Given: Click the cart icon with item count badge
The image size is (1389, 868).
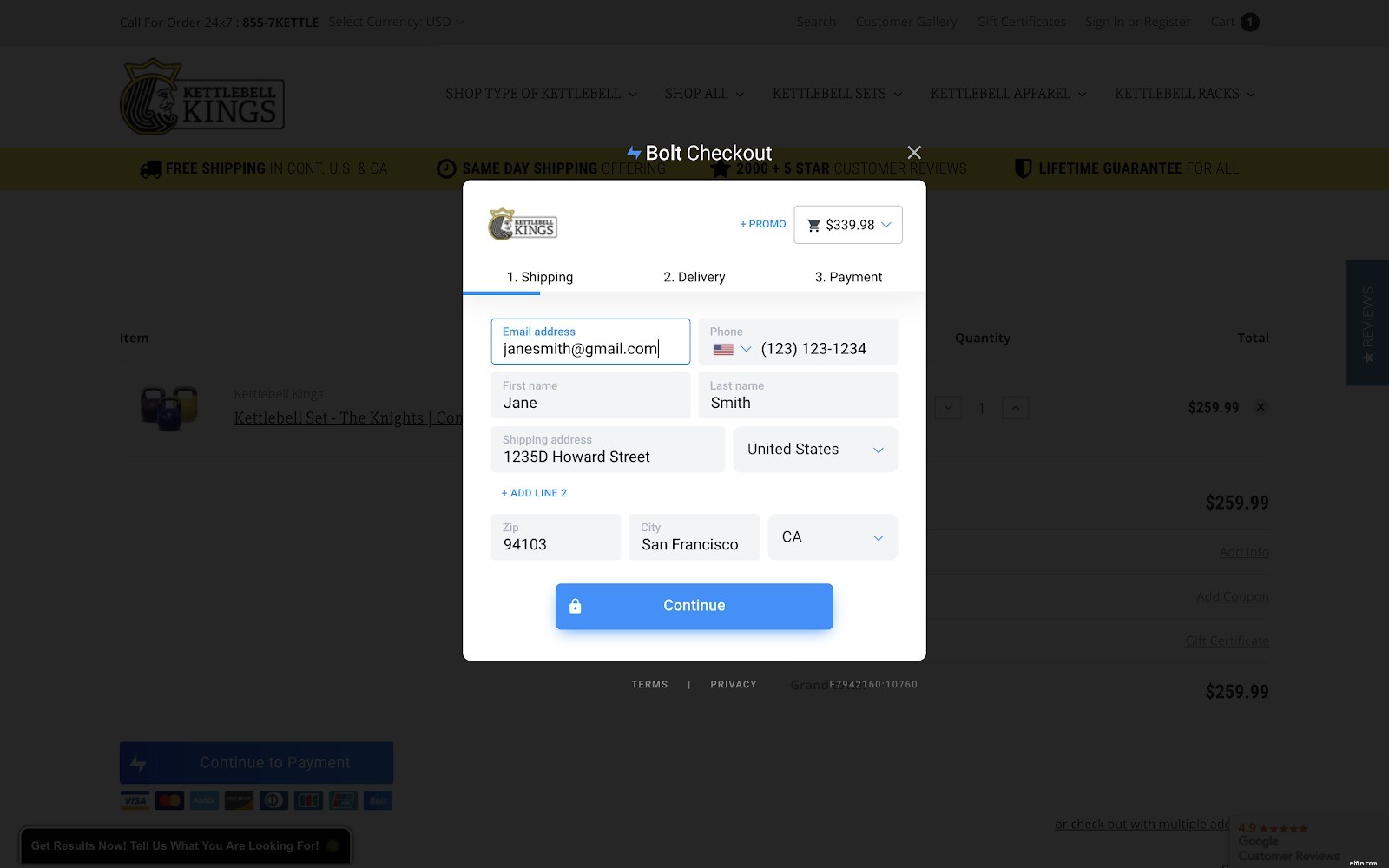Looking at the screenshot, I should (x=1234, y=22).
